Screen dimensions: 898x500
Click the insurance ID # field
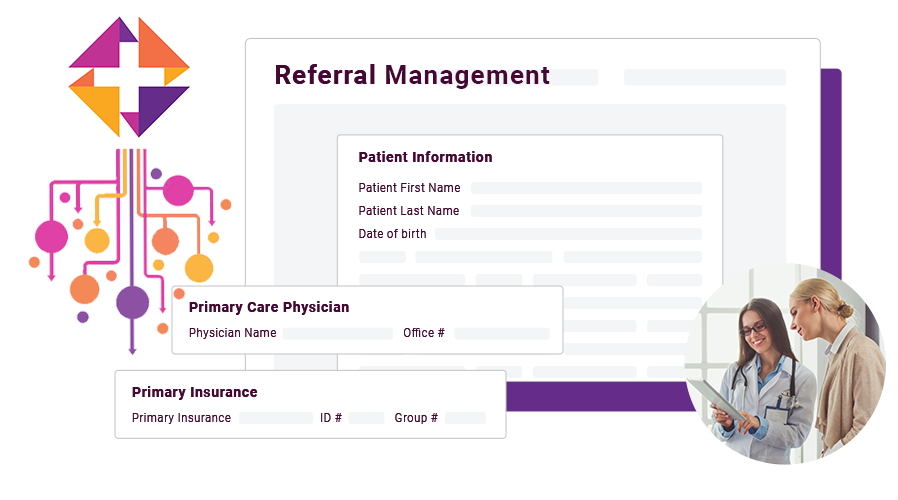pyautogui.click(x=366, y=418)
